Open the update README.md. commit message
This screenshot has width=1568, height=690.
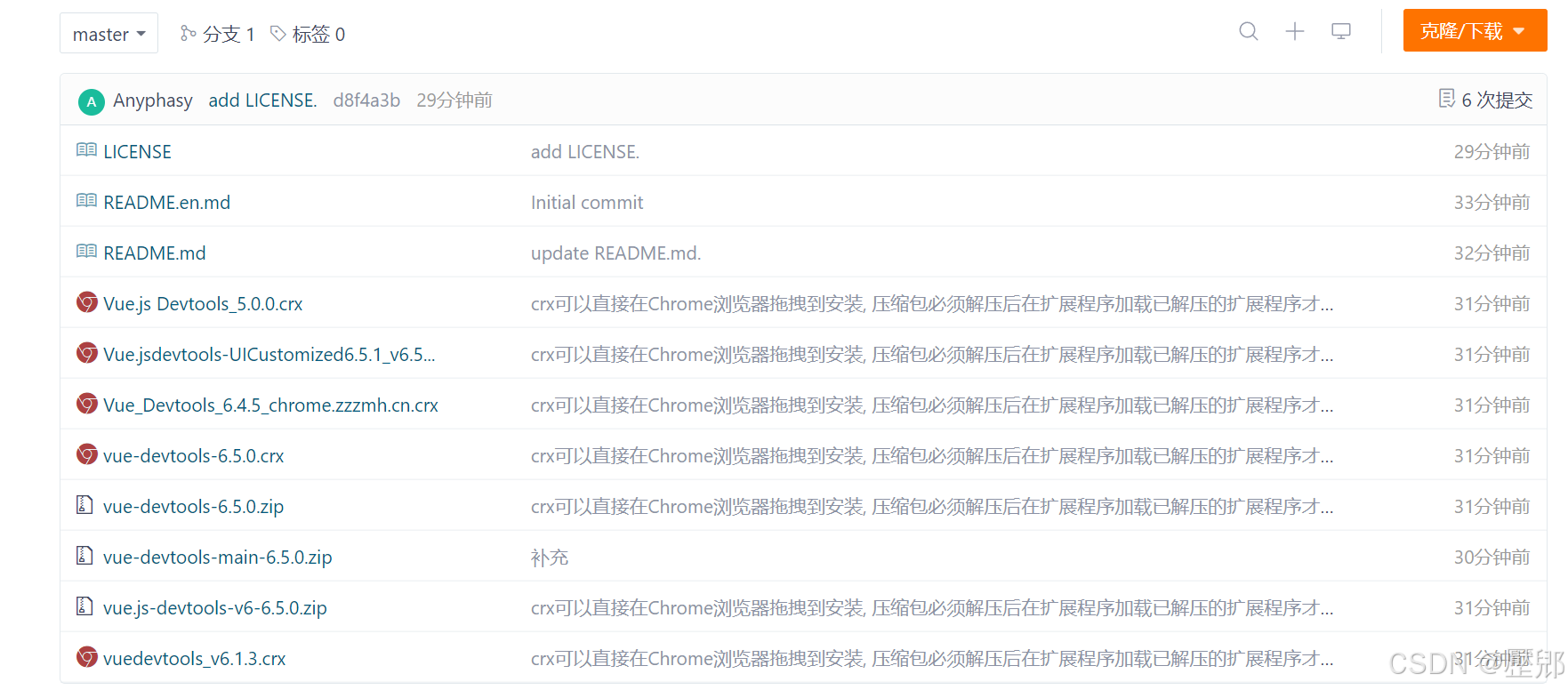[x=615, y=253]
